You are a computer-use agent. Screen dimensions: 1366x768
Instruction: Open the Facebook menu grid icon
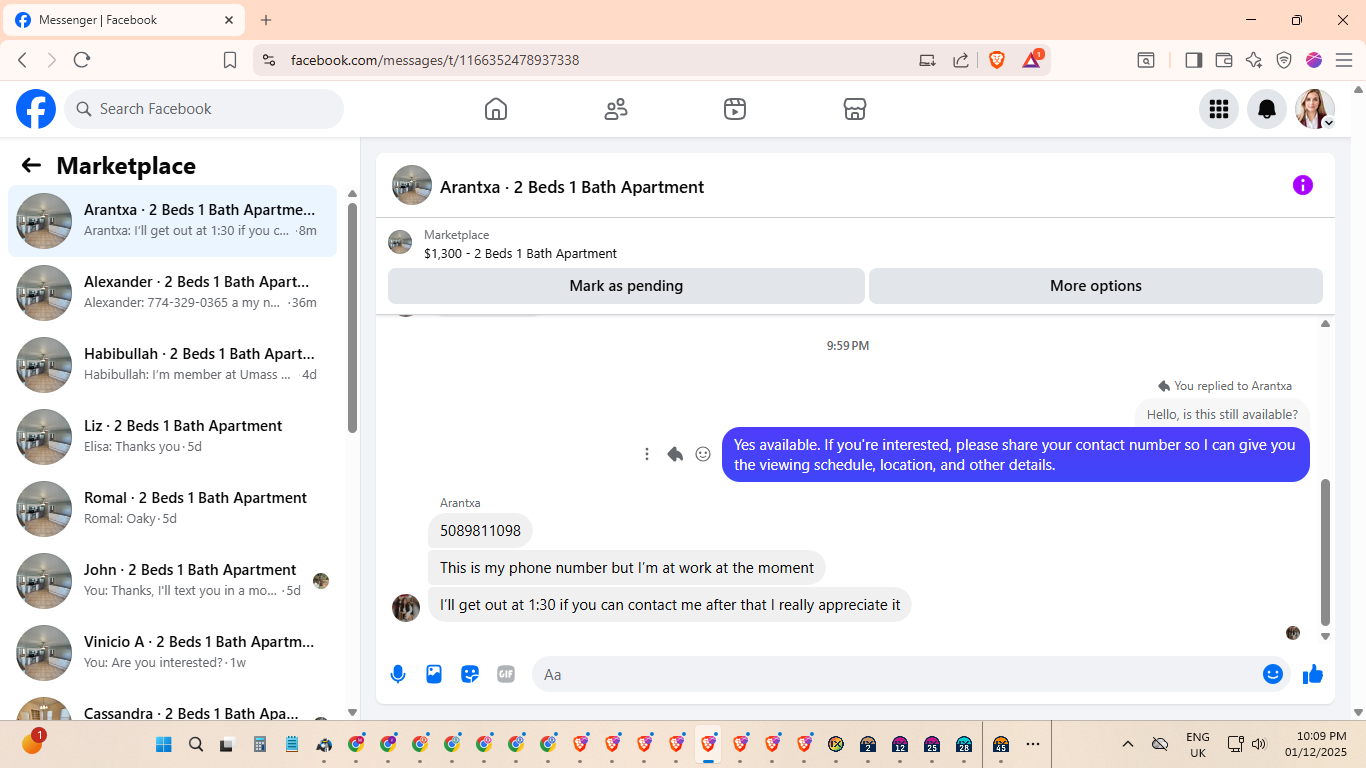tap(1219, 109)
